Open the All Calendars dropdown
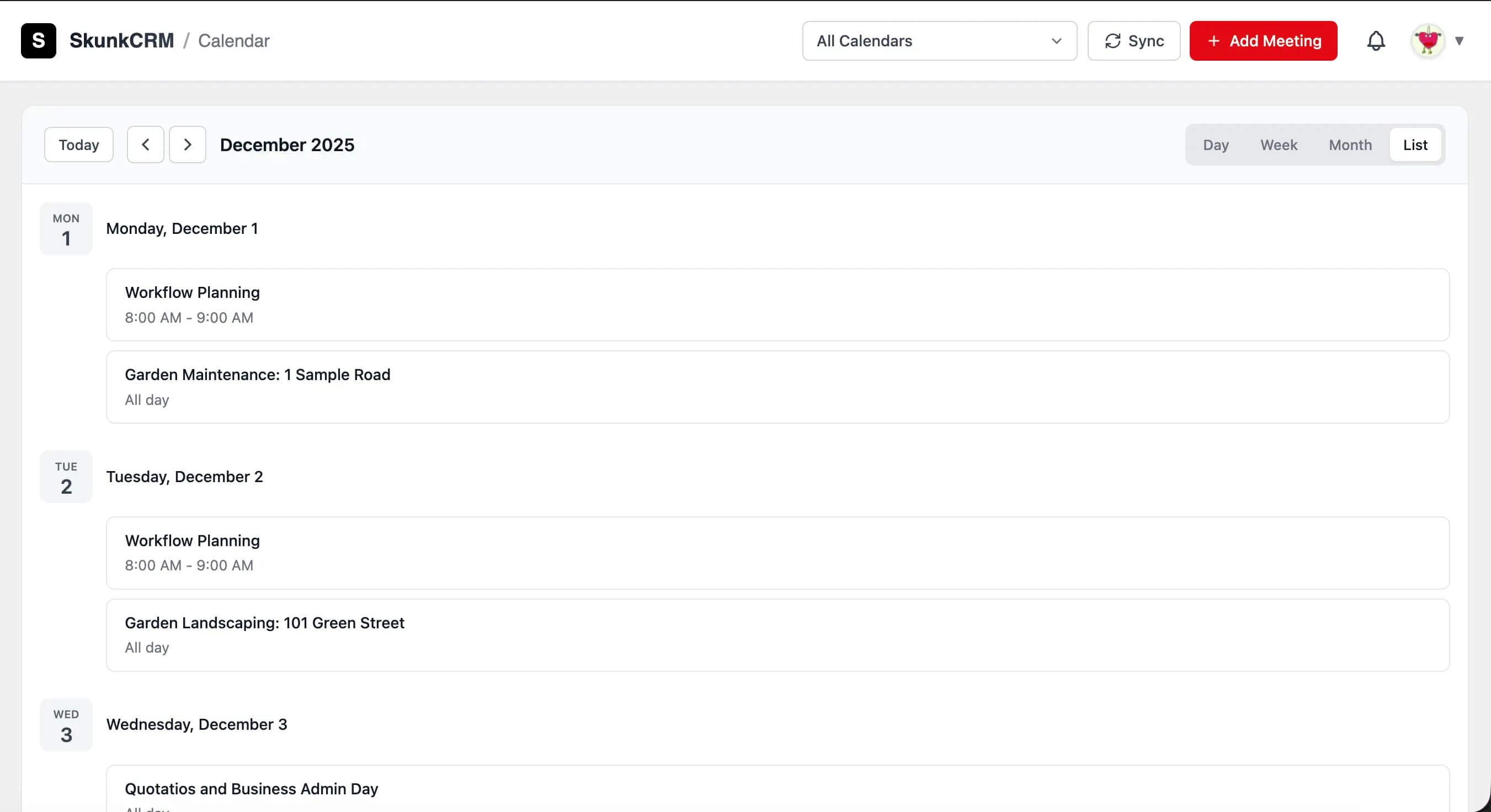The height and width of the screenshot is (812, 1491). (939, 40)
